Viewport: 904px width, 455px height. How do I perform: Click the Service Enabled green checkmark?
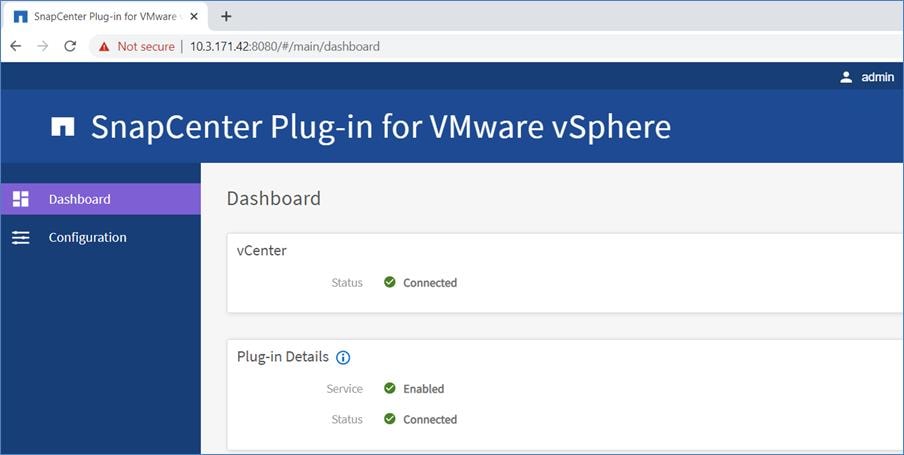point(390,388)
